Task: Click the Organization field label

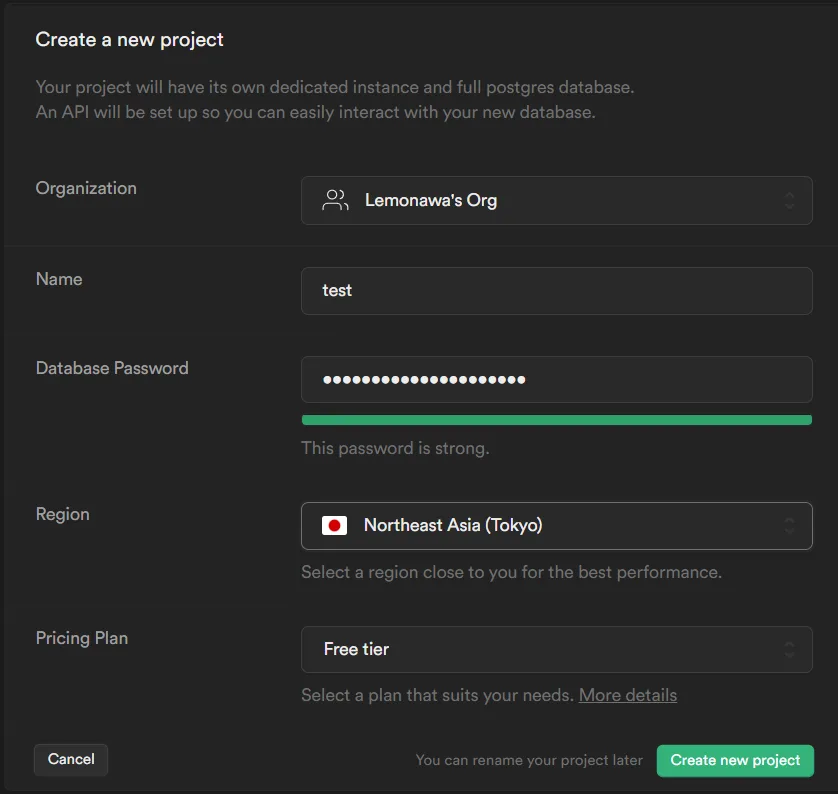Action: click(86, 189)
